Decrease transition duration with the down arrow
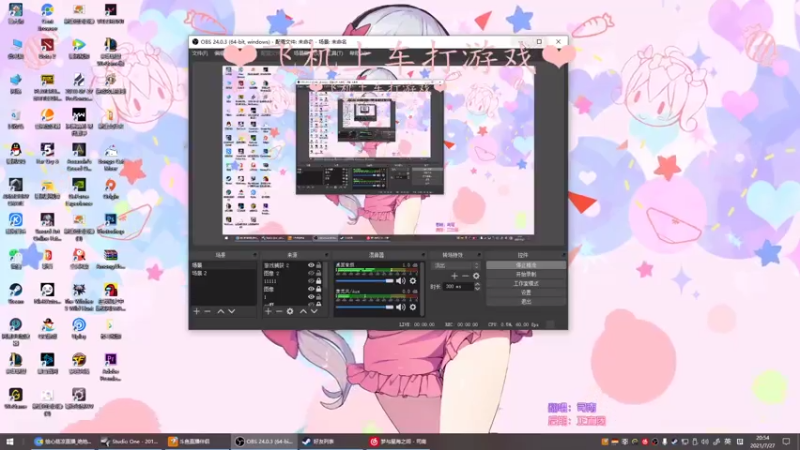800x450 pixels. pyautogui.click(x=477, y=289)
